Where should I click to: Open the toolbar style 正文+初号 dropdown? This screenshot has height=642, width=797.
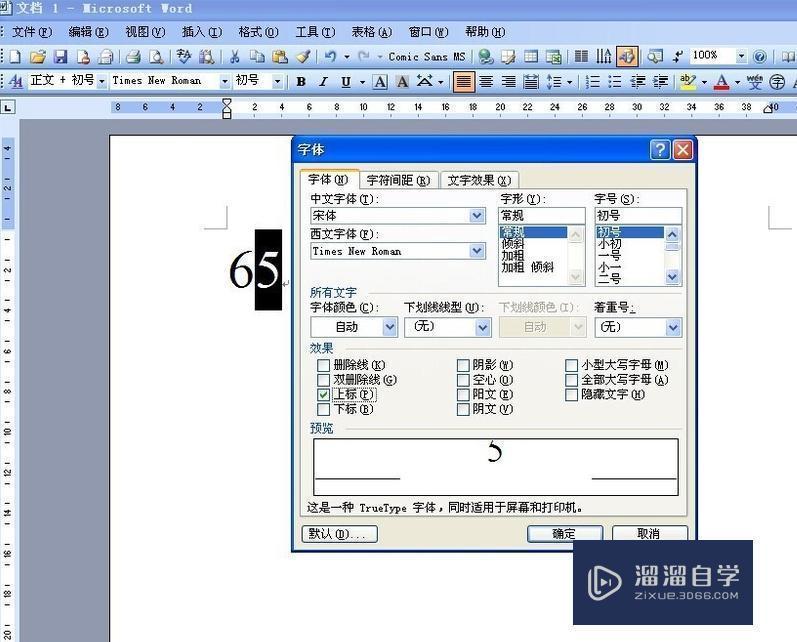(x=102, y=81)
